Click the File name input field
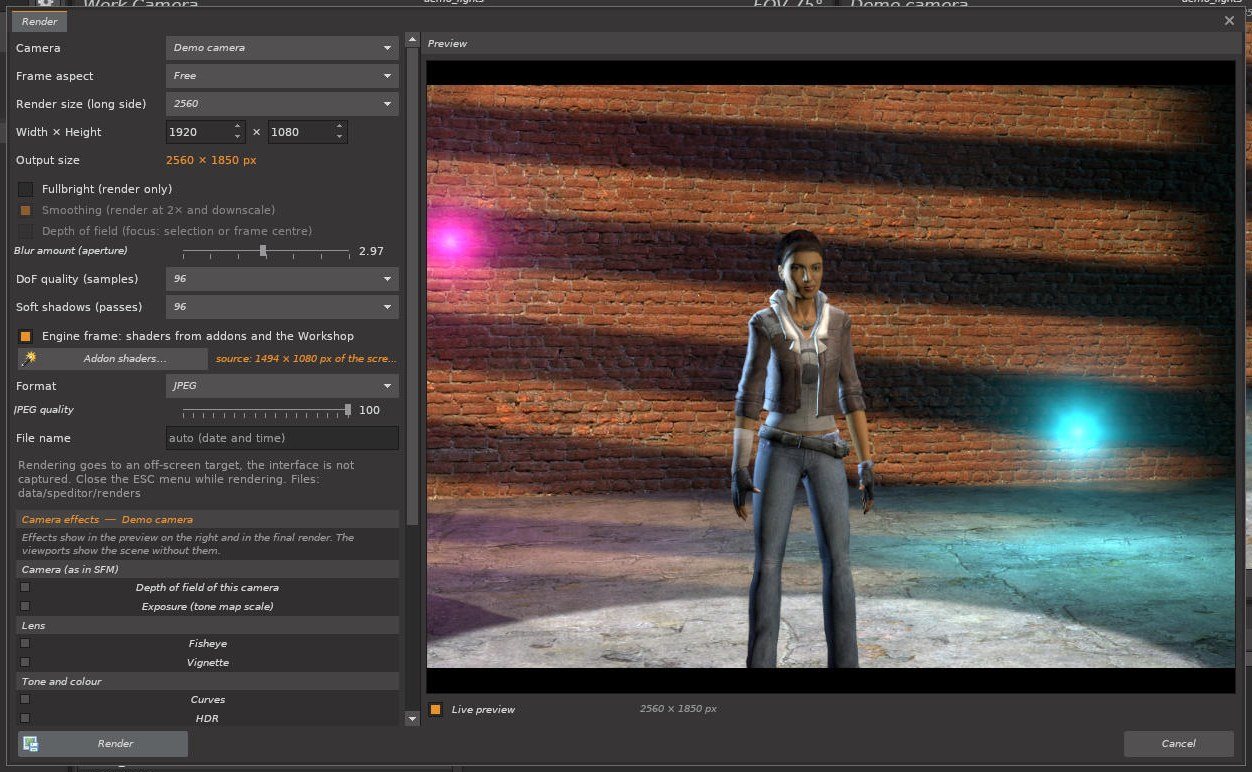This screenshot has width=1252, height=772. pos(282,438)
